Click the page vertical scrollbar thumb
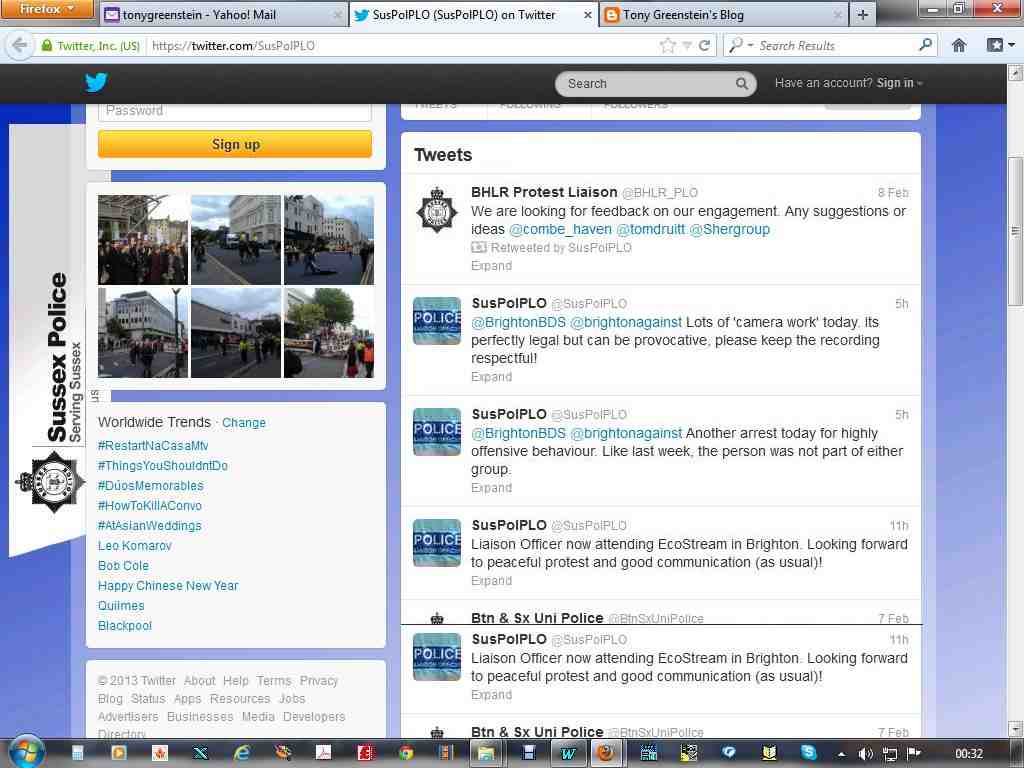The height and width of the screenshot is (768, 1024). click(1015, 231)
